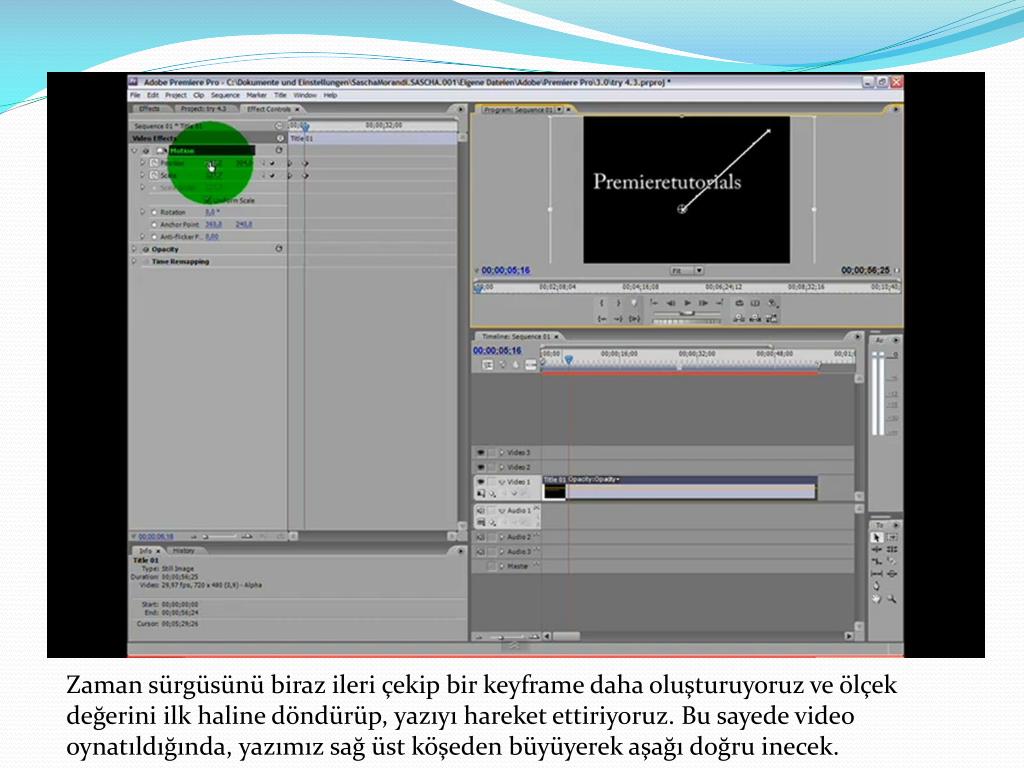
Task: Select the Zoom magnifier tool
Action: pos(892,599)
